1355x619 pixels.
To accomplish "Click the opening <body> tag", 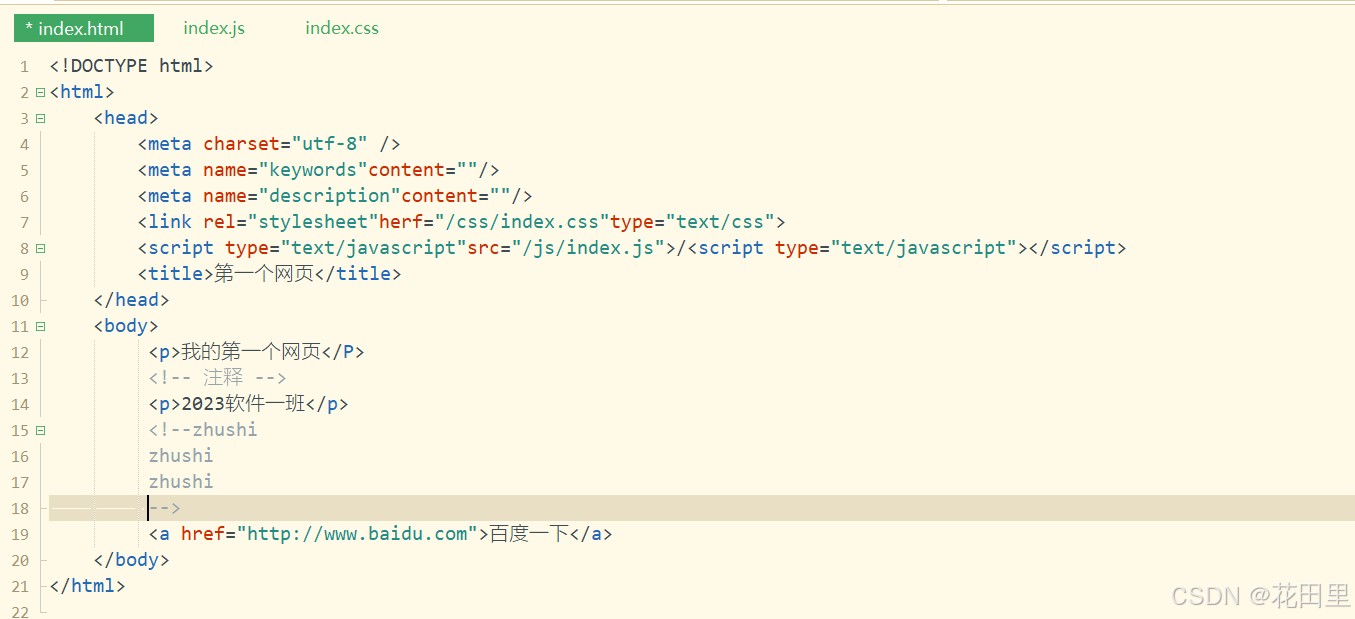I will point(126,326).
